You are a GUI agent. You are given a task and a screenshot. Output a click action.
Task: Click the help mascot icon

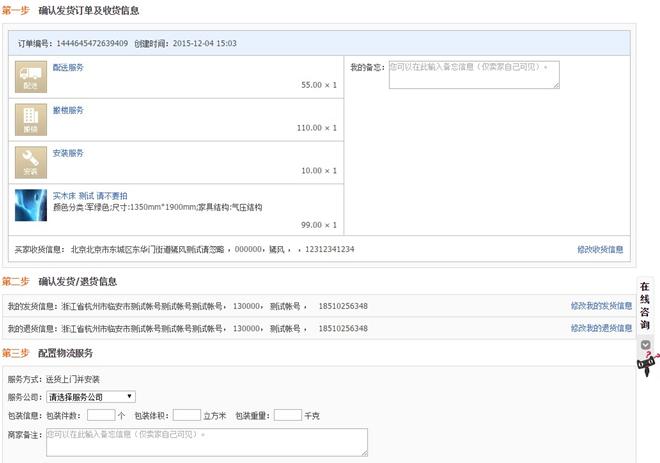[x=647, y=365]
